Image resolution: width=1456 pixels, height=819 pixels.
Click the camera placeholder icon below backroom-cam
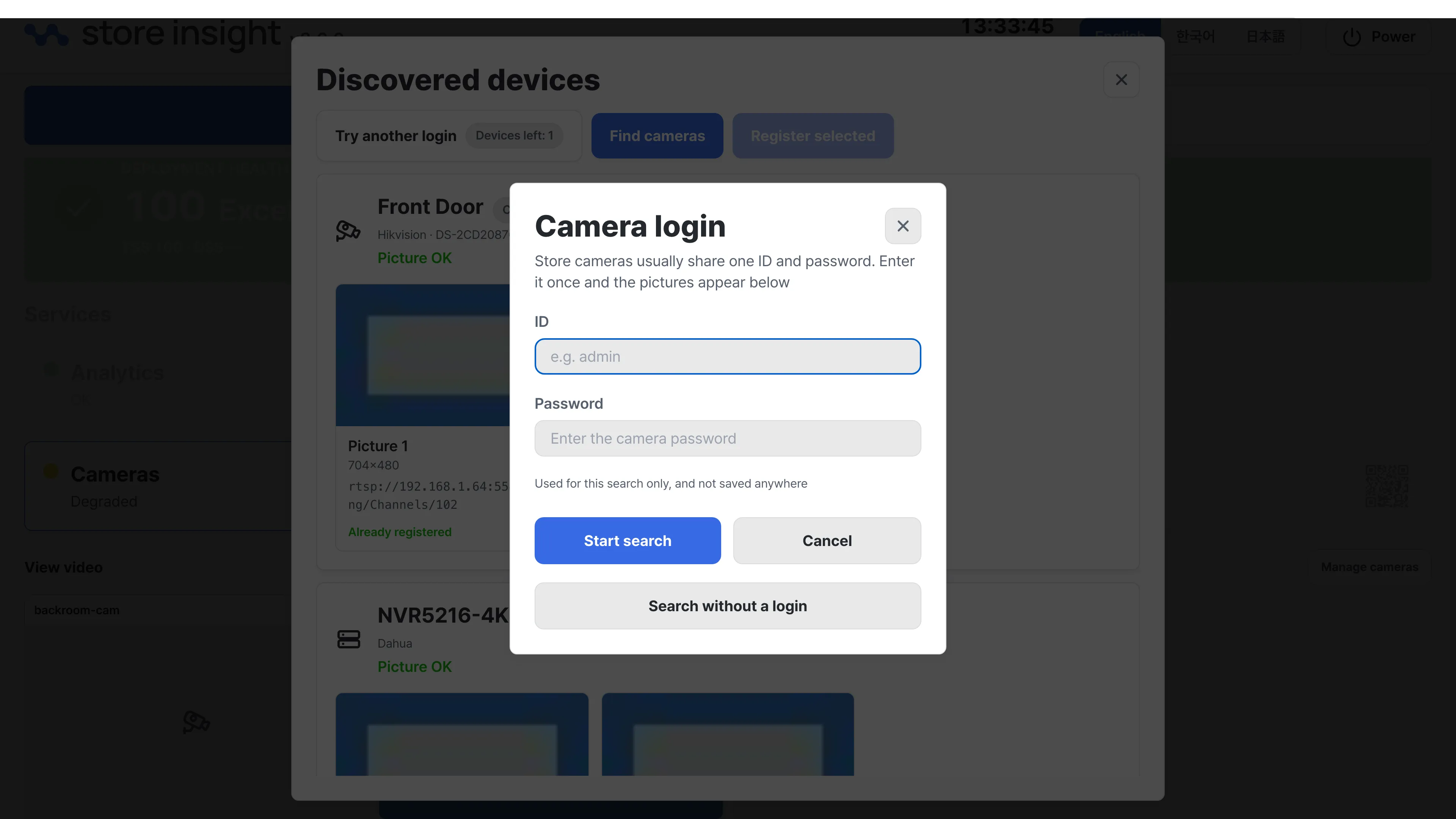196,722
